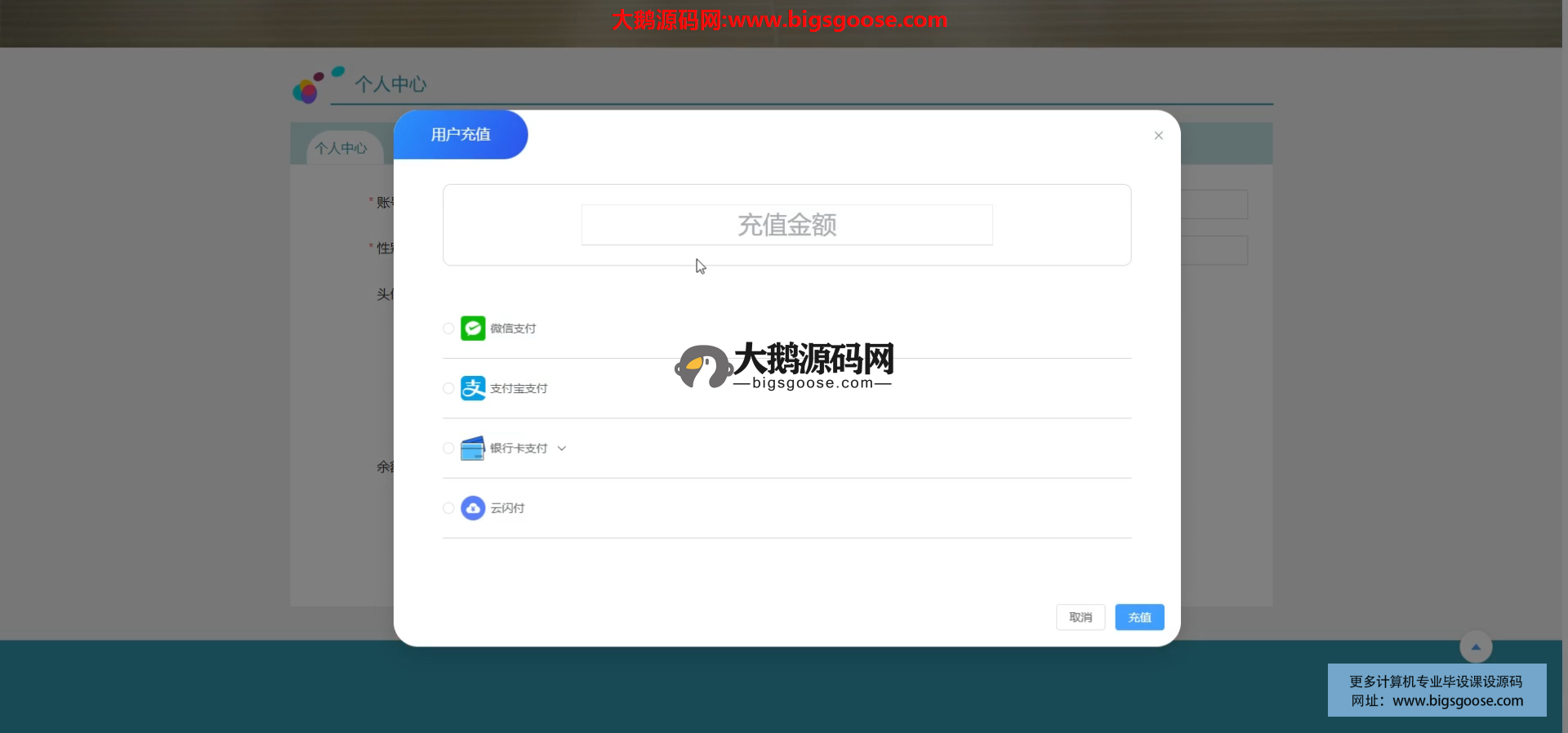This screenshot has height=733, width=1568.
Task: Click the 更多计算机专业毕设课设源码 banner
Action: point(1437,691)
